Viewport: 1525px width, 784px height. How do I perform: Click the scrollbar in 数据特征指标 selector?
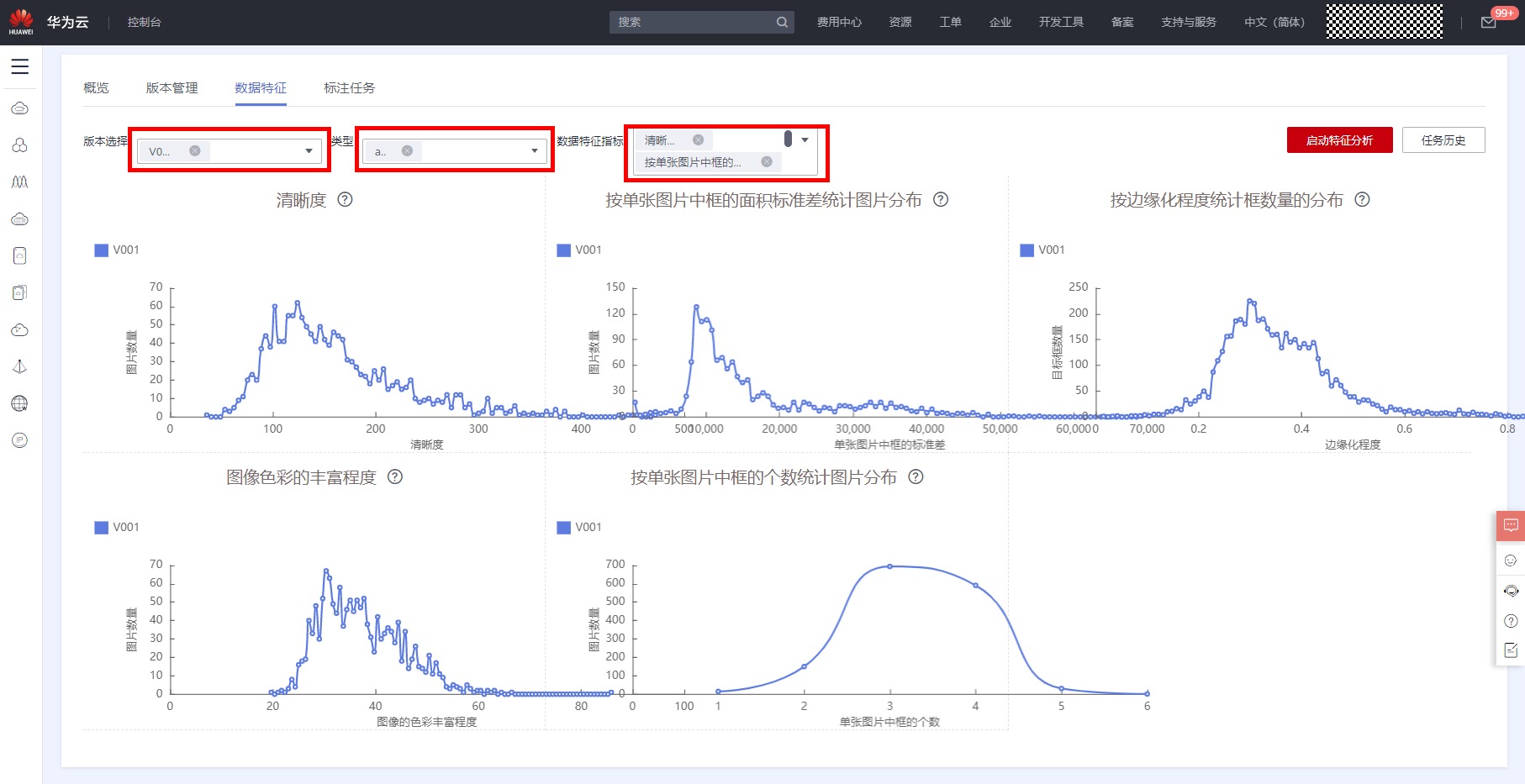(788, 139)
